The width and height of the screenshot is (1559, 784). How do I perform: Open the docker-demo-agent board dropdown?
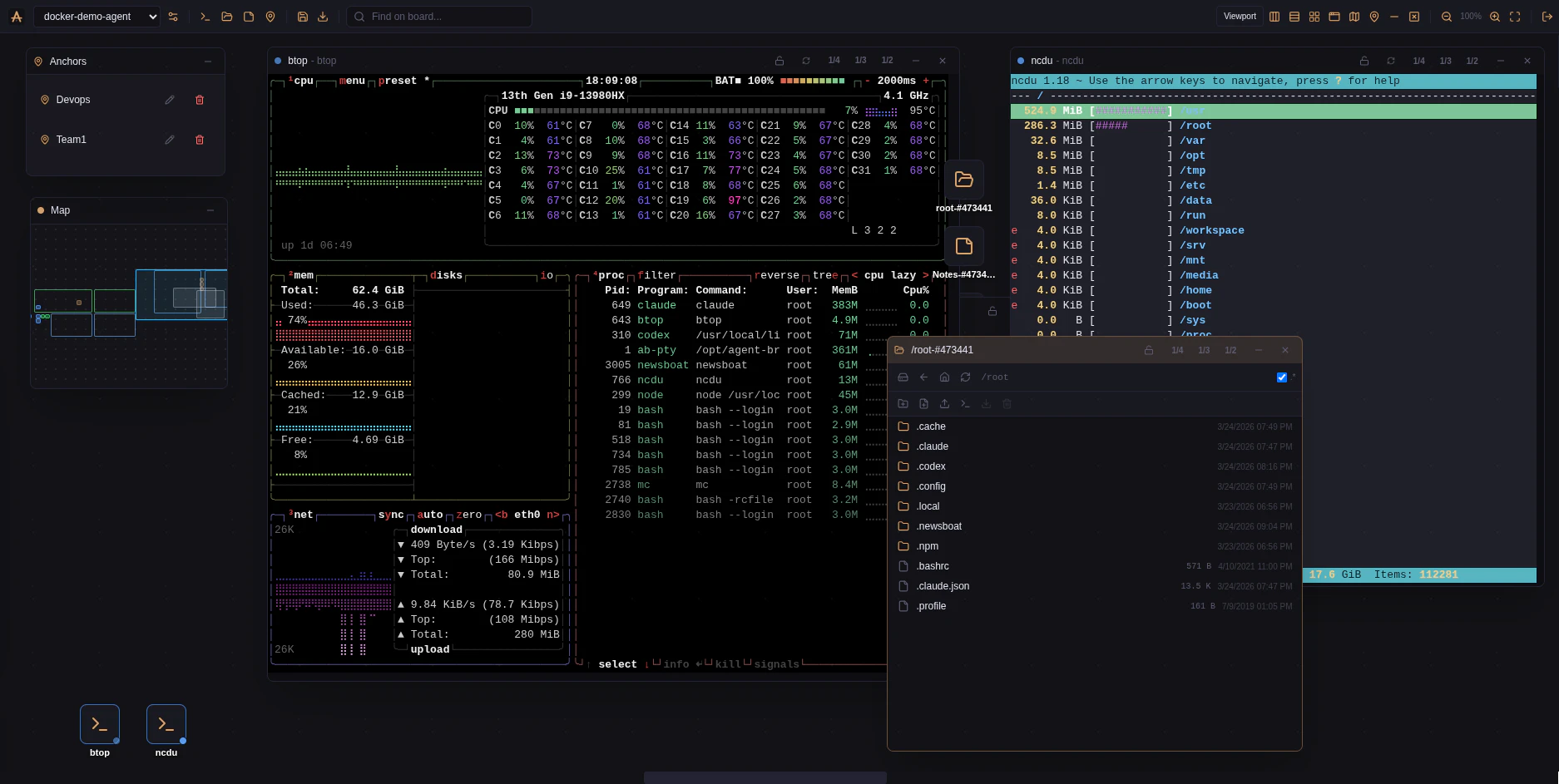(x=97, y=17)
